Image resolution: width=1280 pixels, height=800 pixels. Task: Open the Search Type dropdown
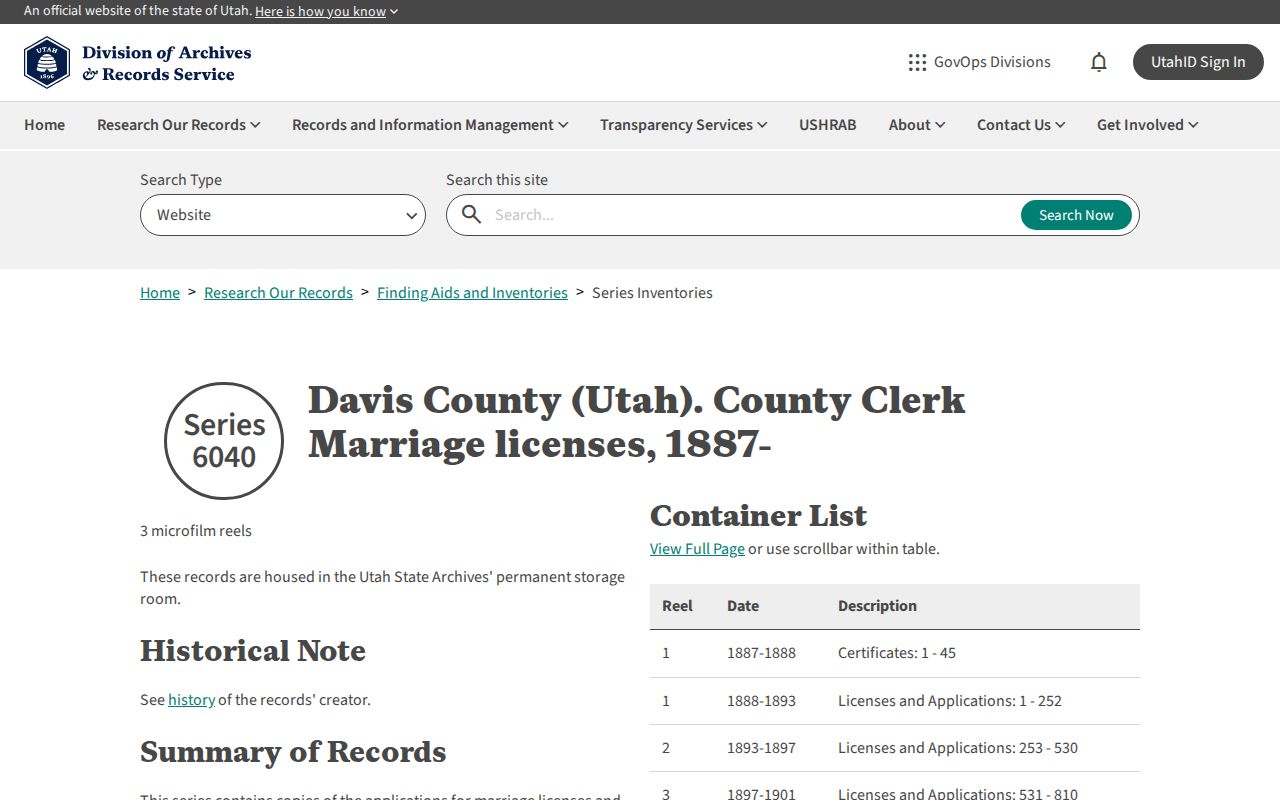(283, 215)
